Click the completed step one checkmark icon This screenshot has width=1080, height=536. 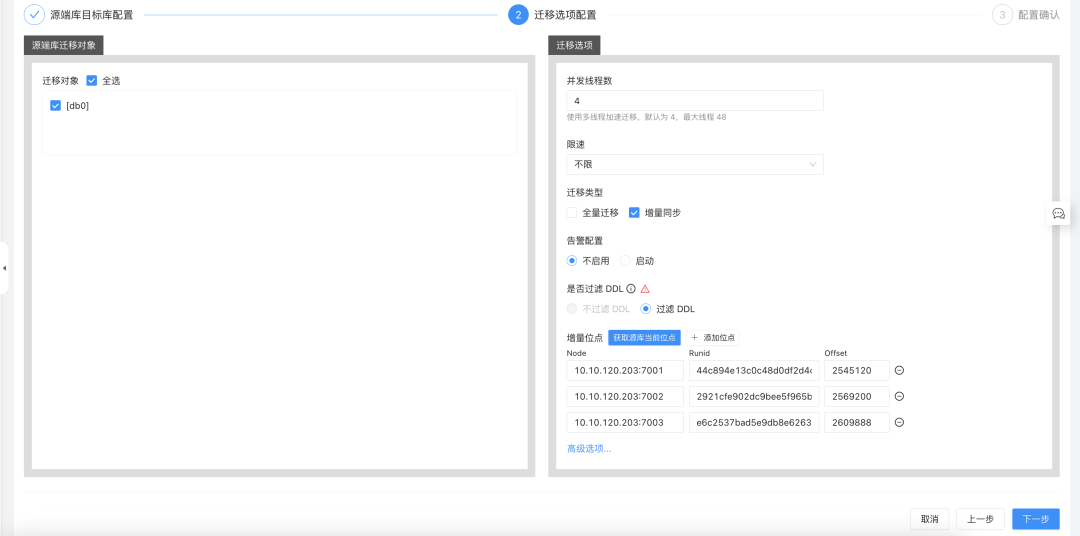click(x=34, y=14)
